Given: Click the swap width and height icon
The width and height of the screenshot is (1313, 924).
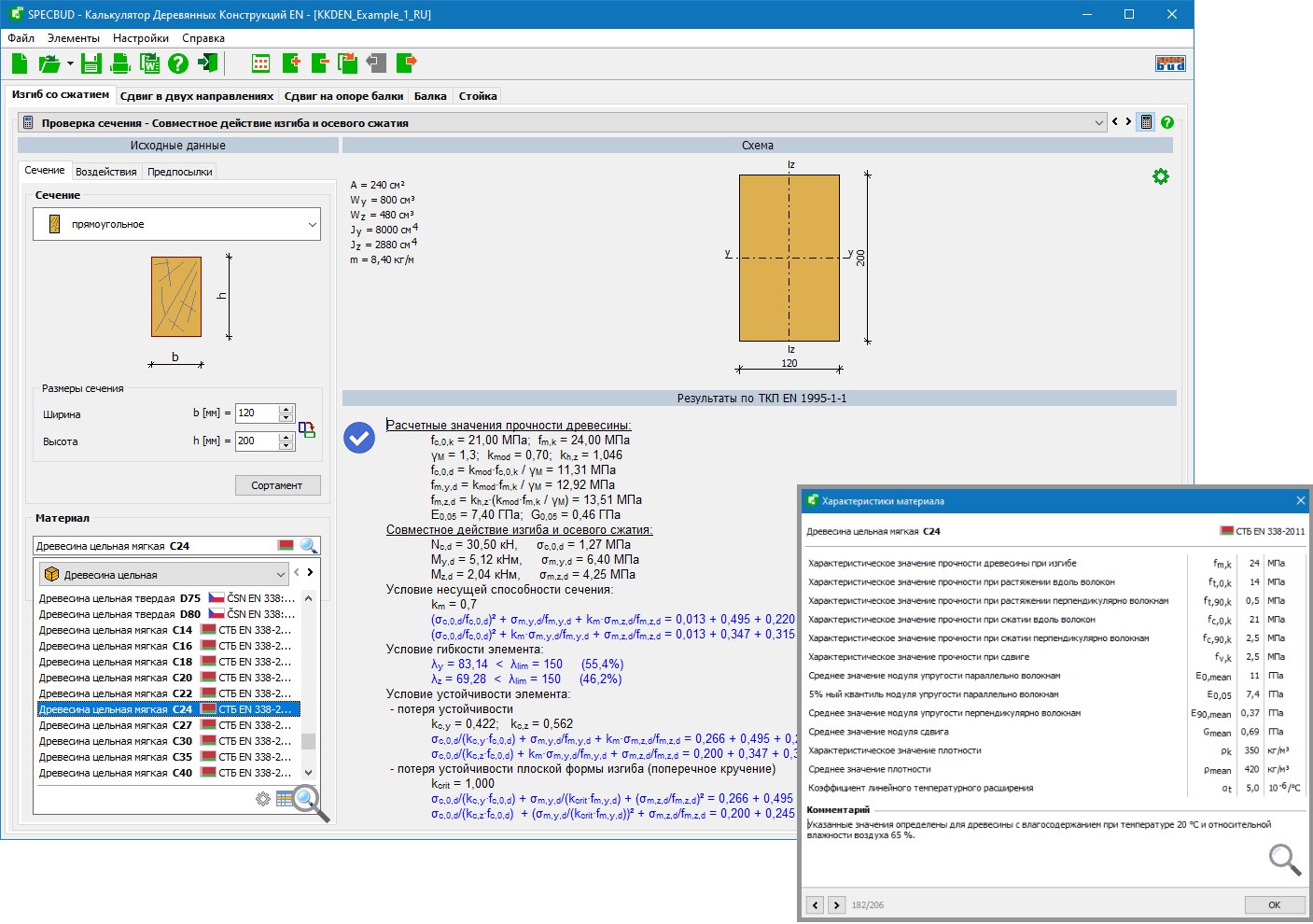Looking at the screenshot, I should pos(306,429).
